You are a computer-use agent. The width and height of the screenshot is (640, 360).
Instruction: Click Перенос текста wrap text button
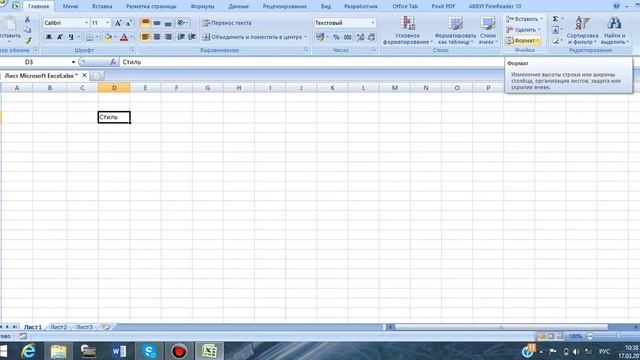pos(227,23)
